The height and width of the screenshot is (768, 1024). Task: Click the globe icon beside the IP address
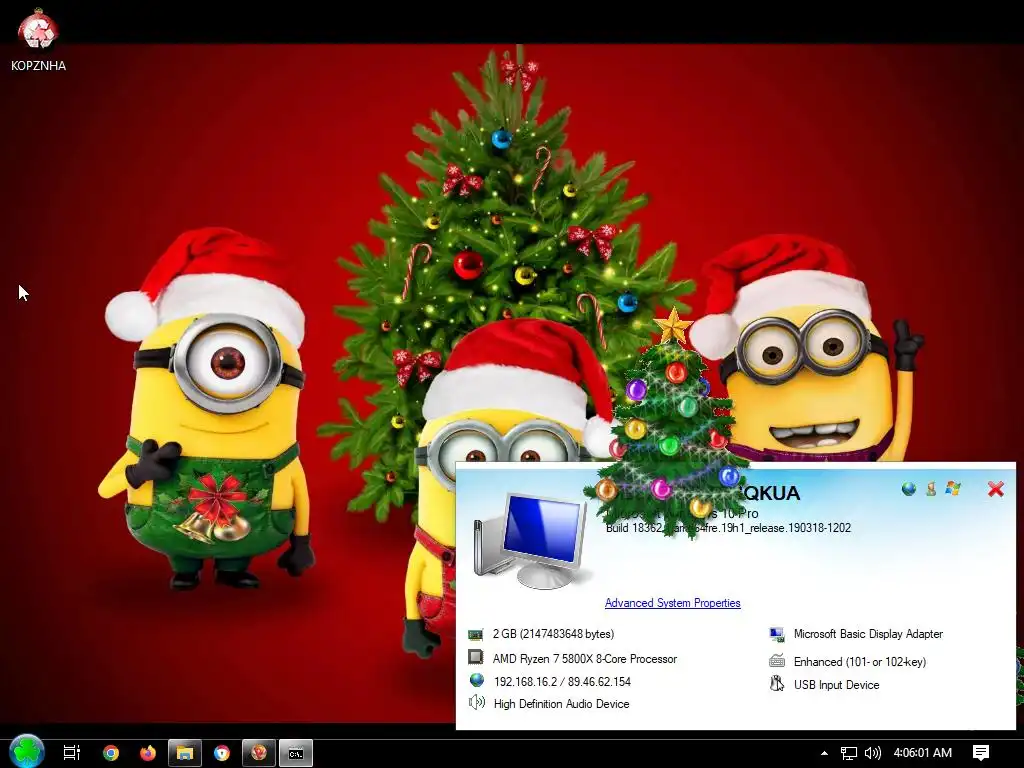click(477, 680)
